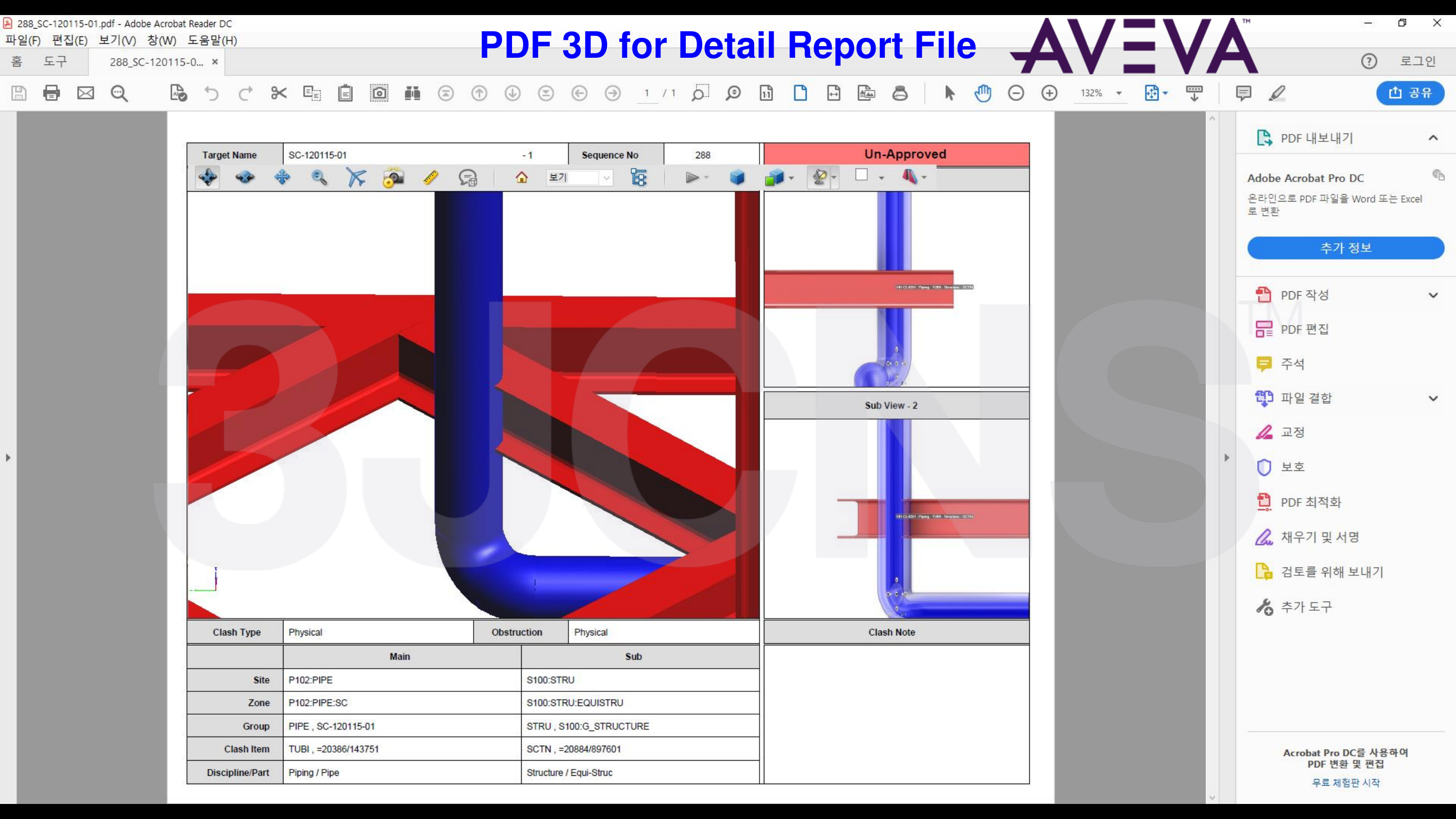This screenshot has width=1456, height=819.
Task: Open zoom percentage dropdown arrow
Action: tap(1119, 93)
